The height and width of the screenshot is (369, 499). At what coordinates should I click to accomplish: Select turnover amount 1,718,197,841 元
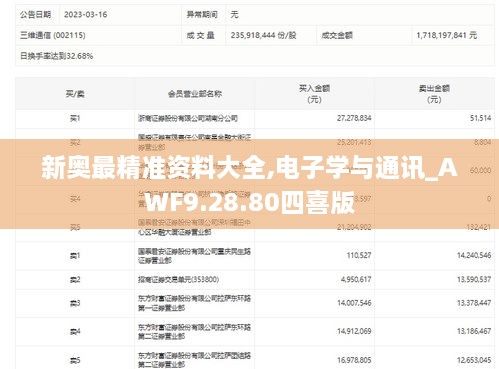[447, 35]
